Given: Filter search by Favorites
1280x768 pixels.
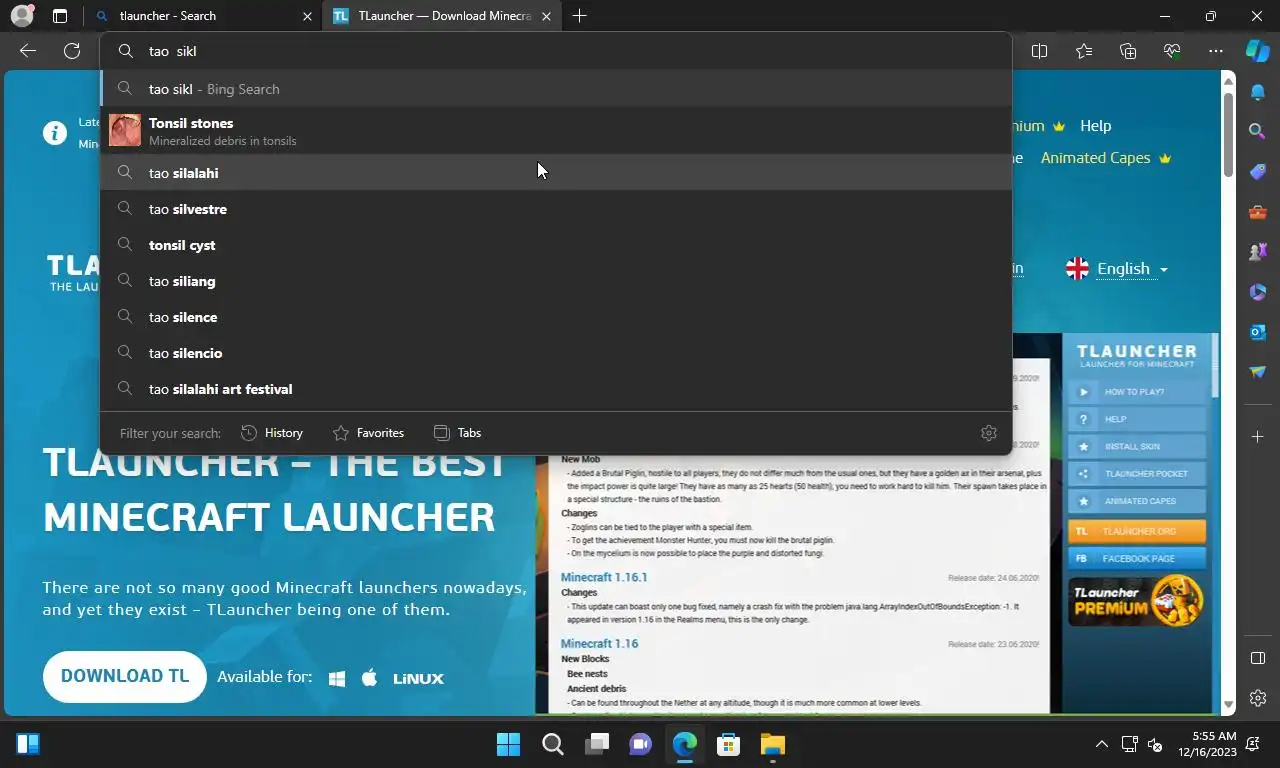Looking at the screenshot, I should (368, 433).
